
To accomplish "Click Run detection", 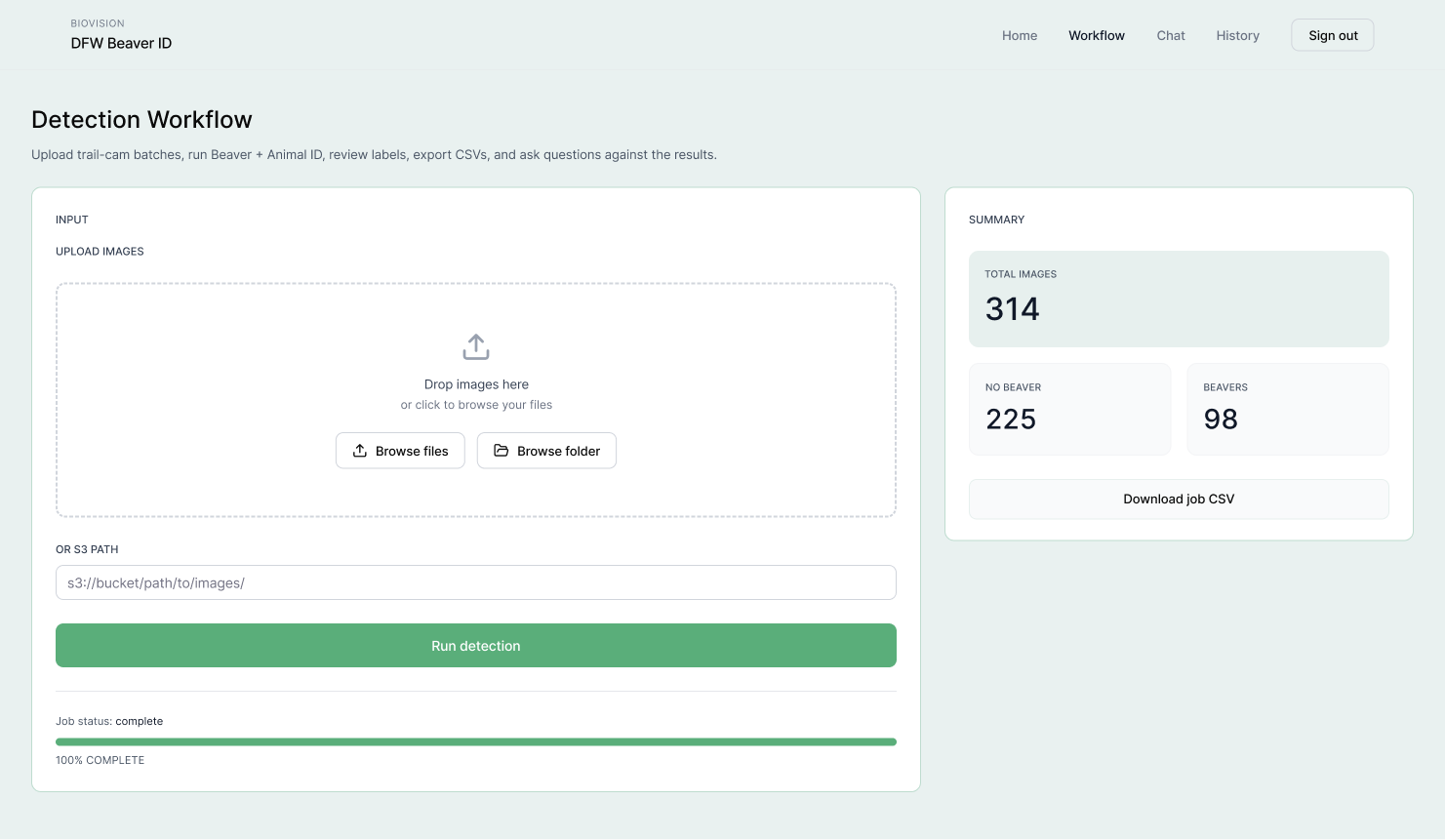I will [x=475, y=645].
